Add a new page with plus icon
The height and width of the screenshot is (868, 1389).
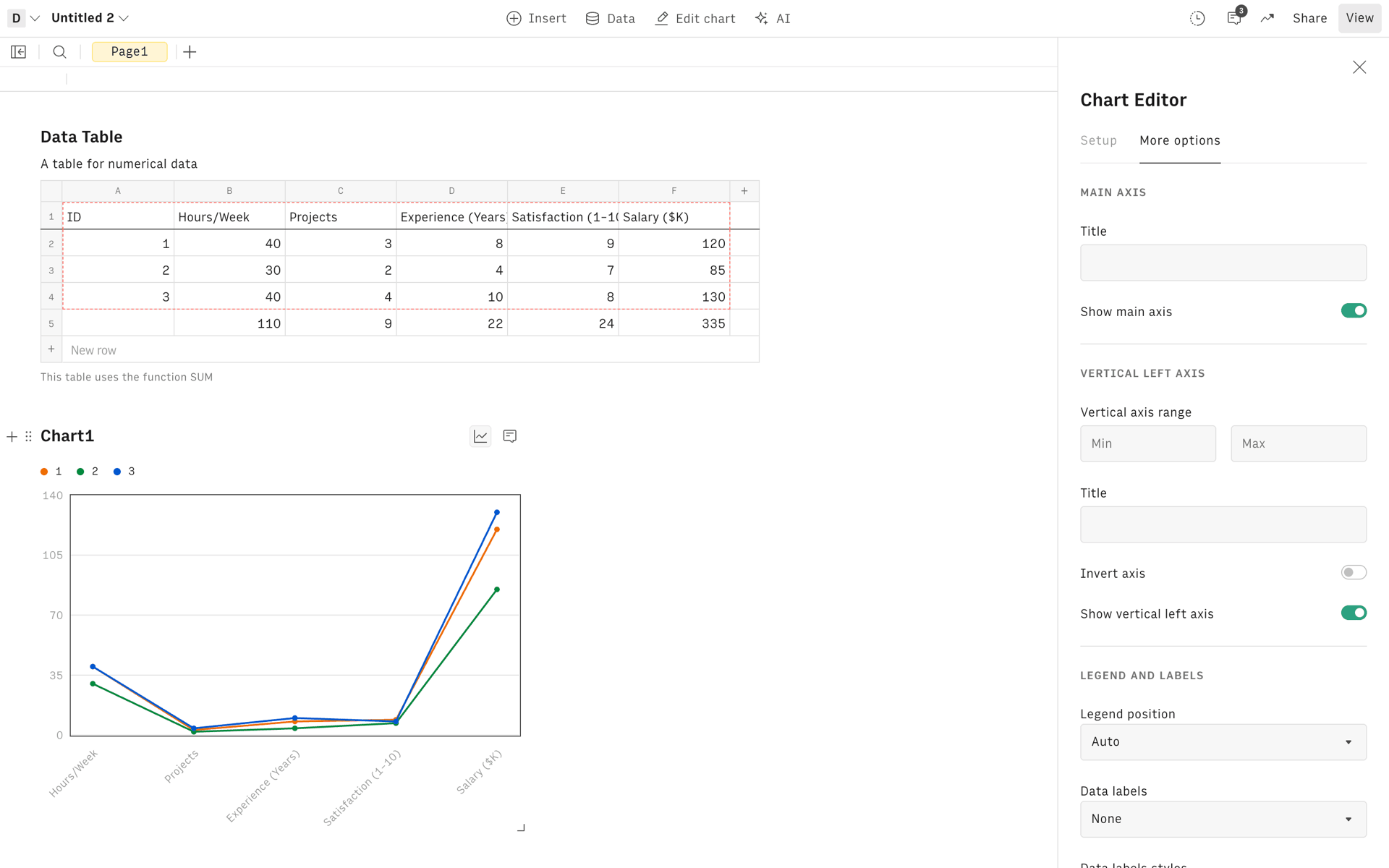click(190, 52)
